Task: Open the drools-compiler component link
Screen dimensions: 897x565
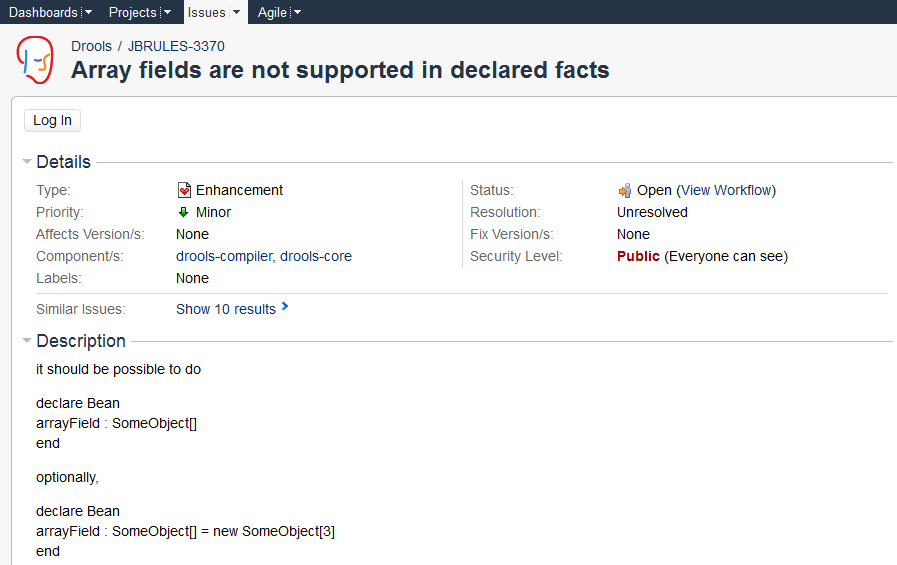Action: point(223,256)
